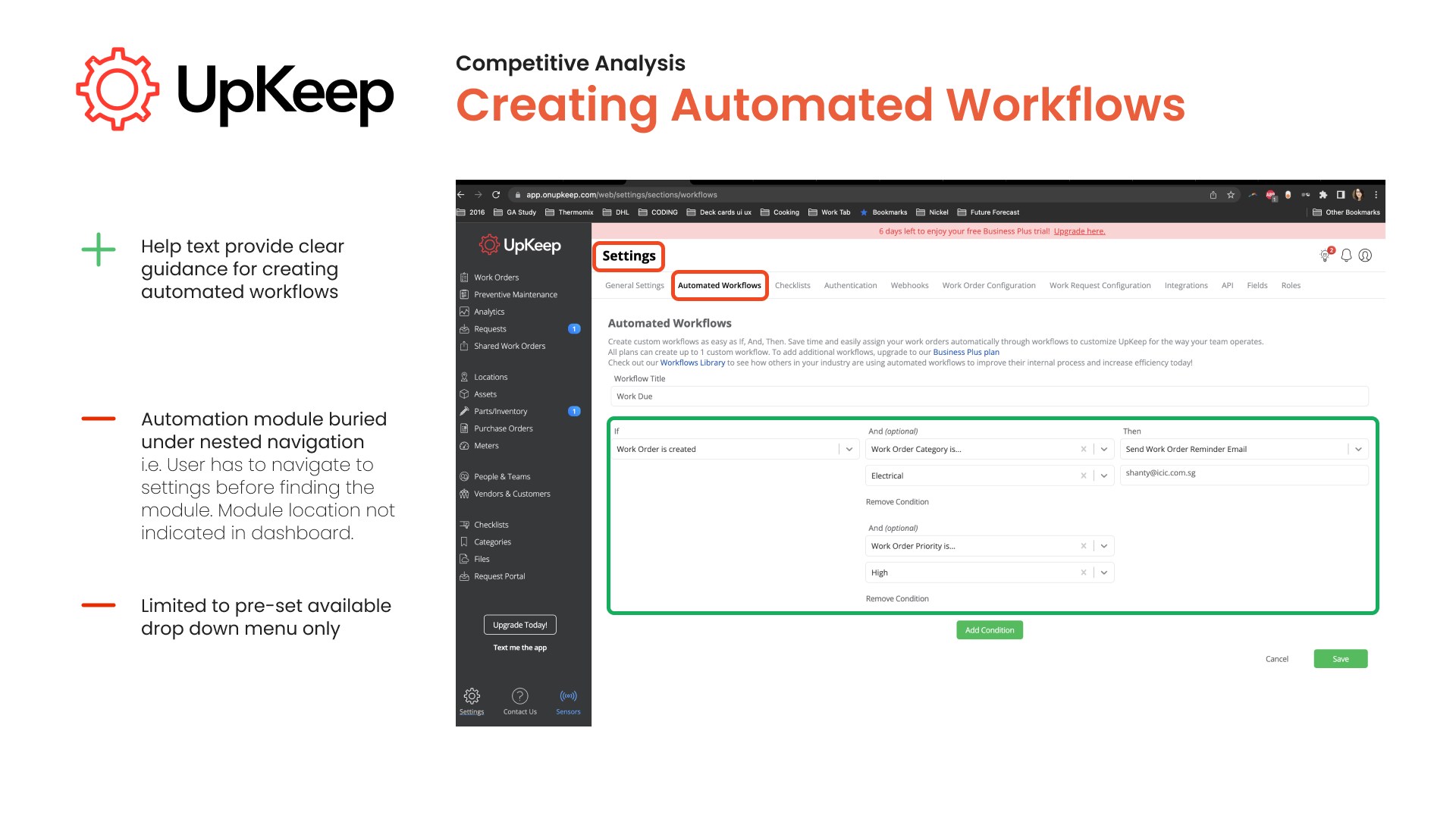Click the browser address bar URL

tap(622, 195)
